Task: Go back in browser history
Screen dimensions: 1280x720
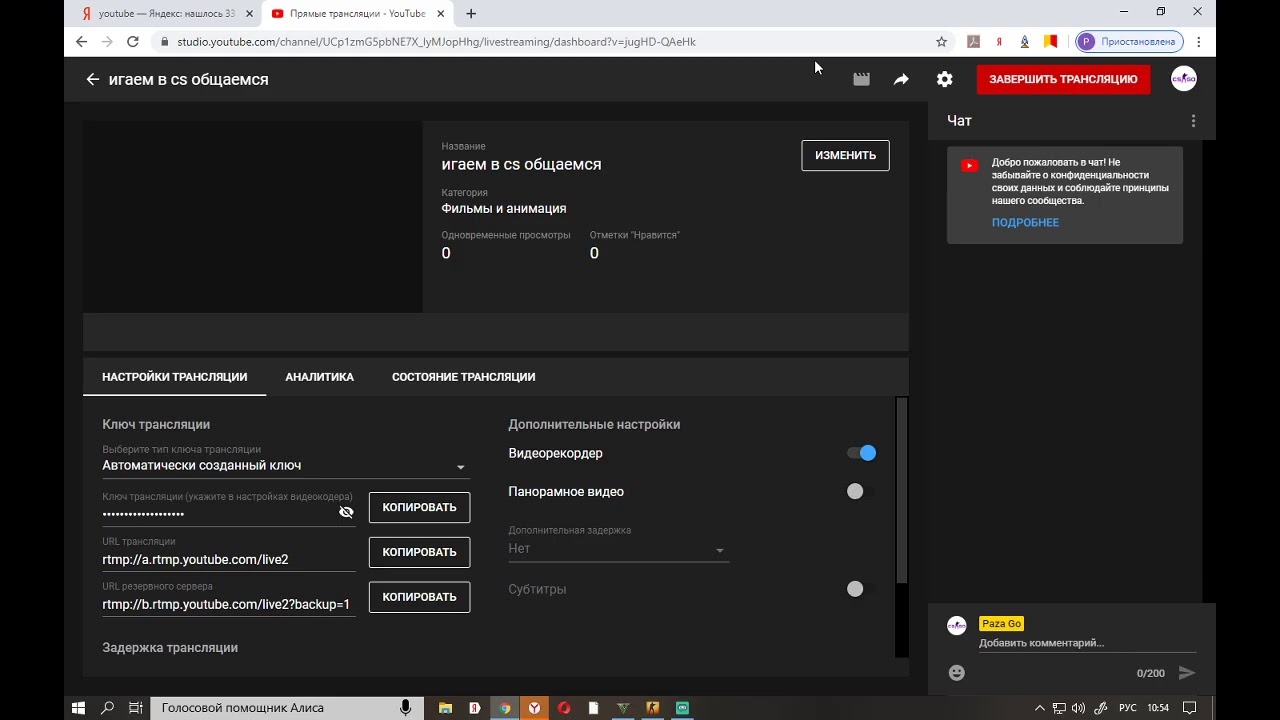Action: click(x=82, y=42)
